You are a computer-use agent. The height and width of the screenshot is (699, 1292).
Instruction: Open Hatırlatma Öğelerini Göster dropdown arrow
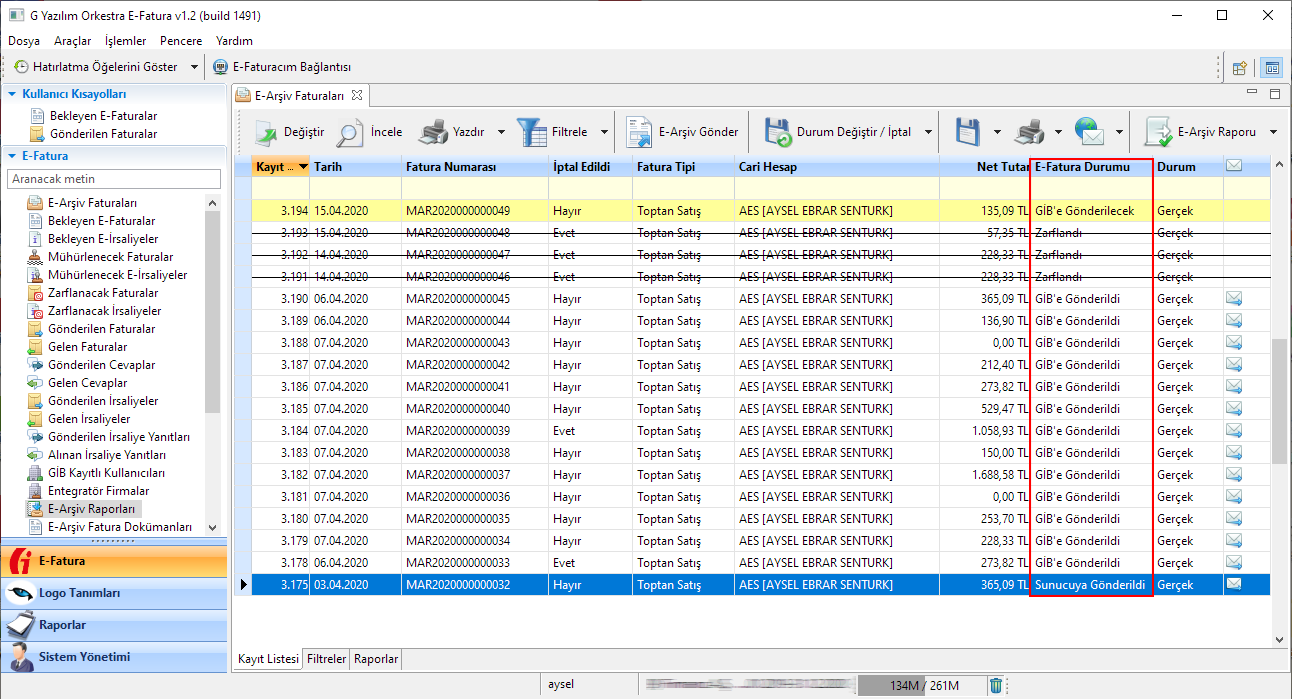point(195,67)
